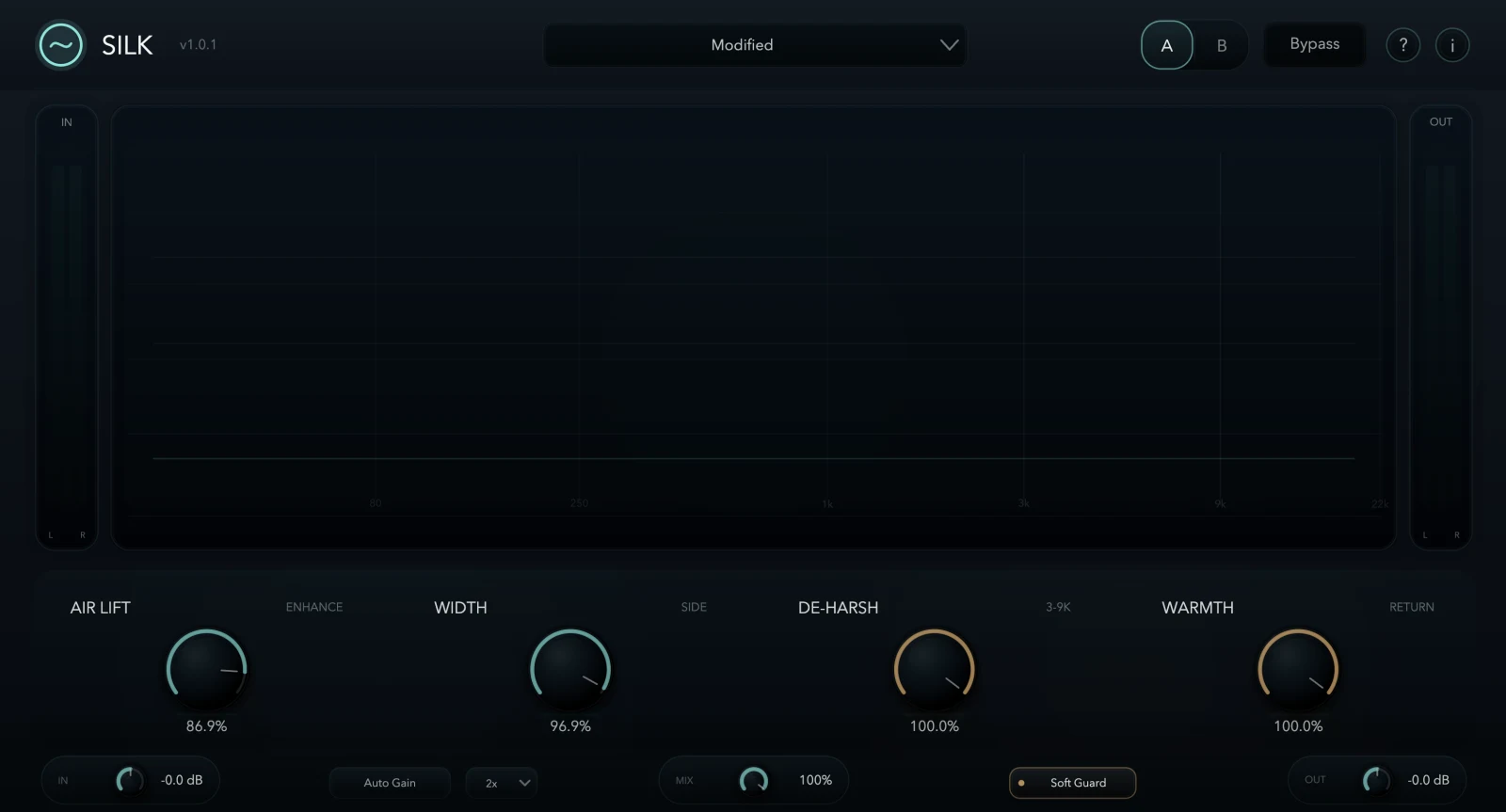Click the Mix knob

pyautogui.click(x=753, y=780)
